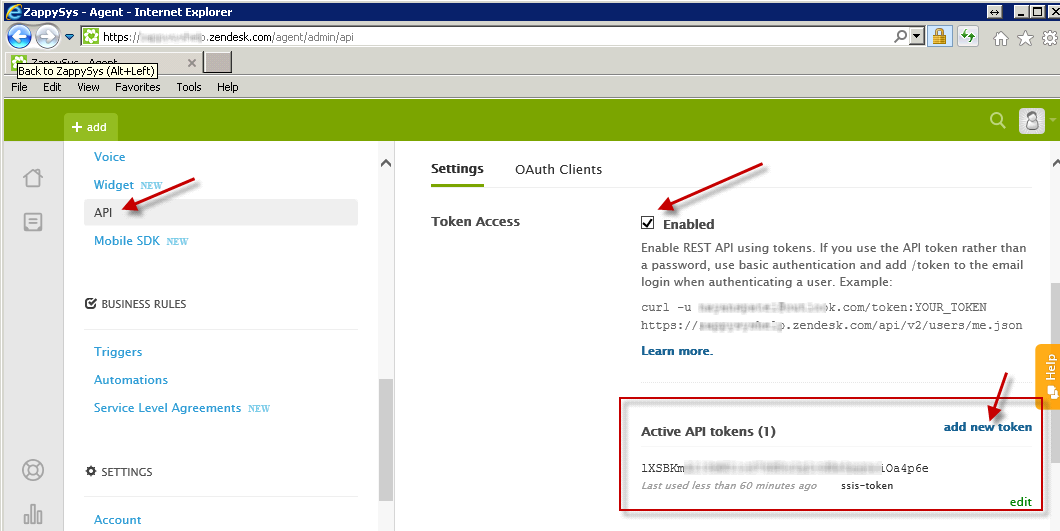Image resolution: width=1060 pixels, height=531 pixels.
Task: Click the Internet Explorer logo in title bar
Action: [14, 11]
